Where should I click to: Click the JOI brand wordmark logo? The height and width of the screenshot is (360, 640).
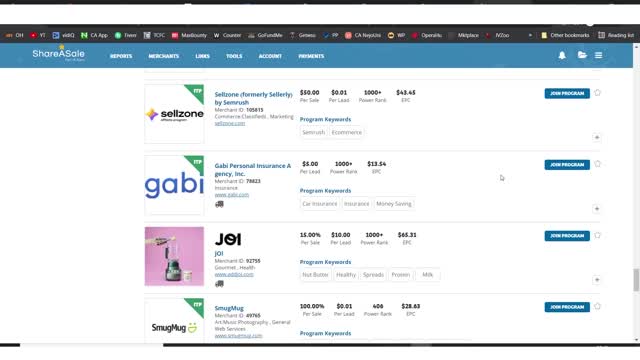click(x=228, y=239)
